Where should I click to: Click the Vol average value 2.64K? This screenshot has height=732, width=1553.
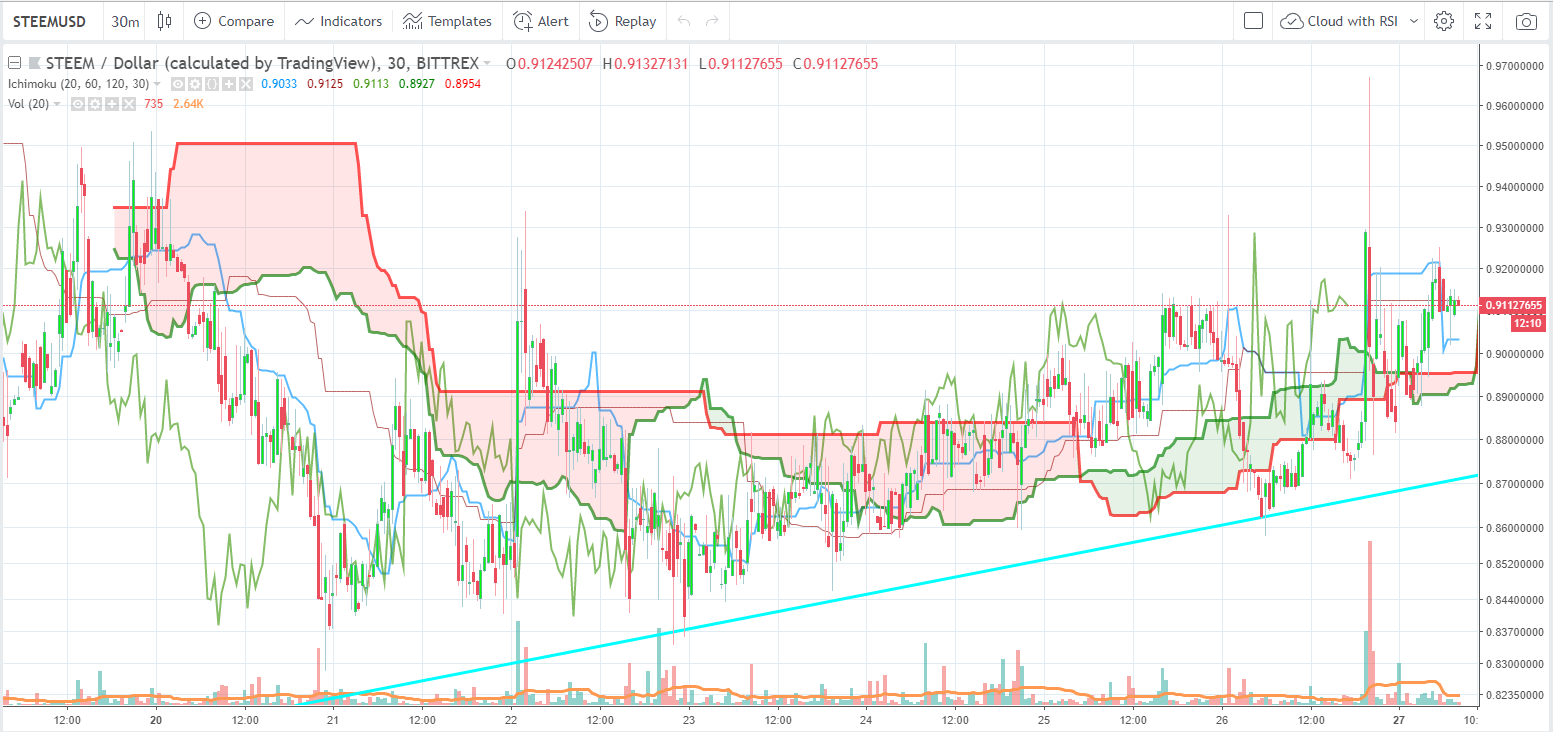(188, 104)
